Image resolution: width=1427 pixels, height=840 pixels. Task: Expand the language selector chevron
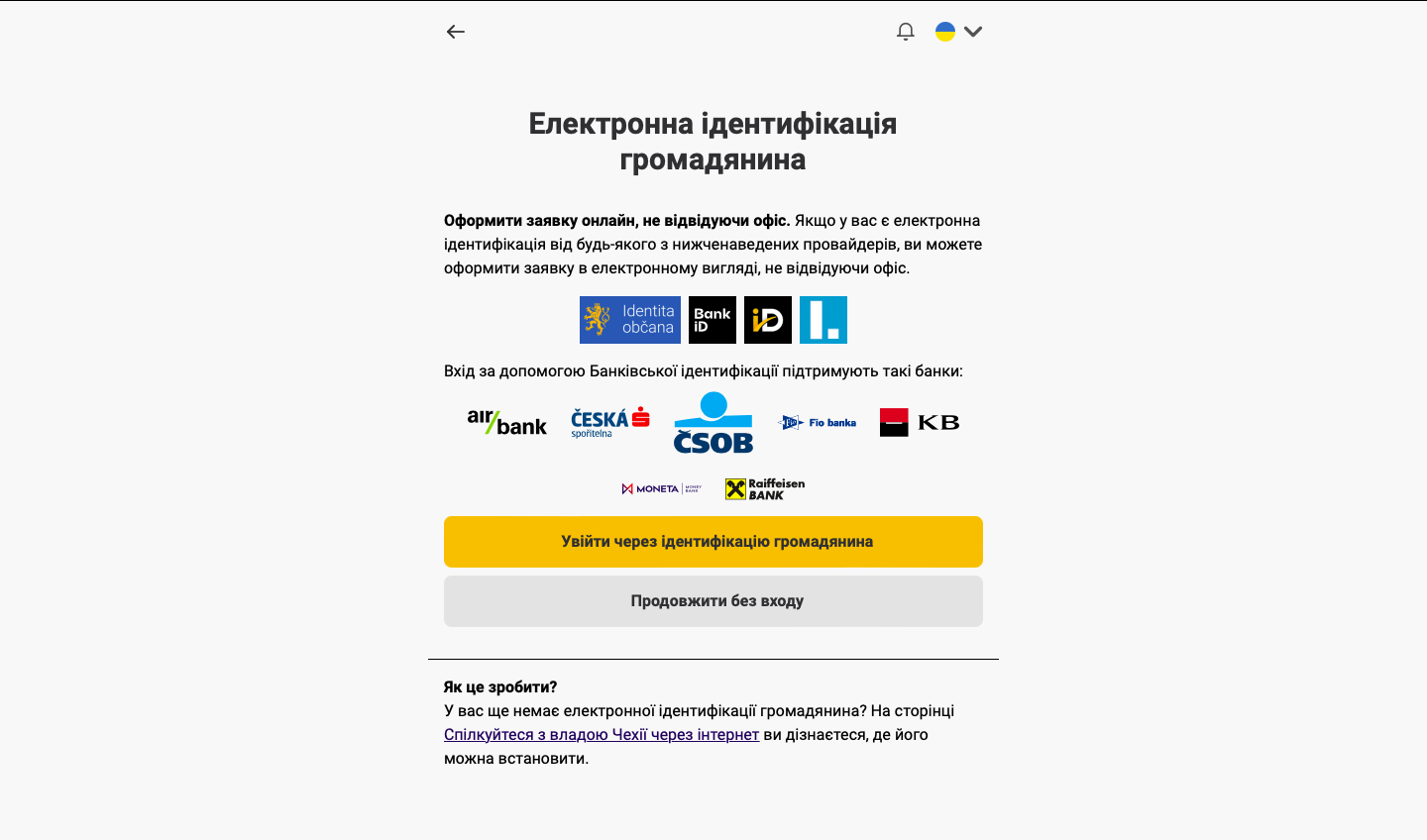click(973, 32)
